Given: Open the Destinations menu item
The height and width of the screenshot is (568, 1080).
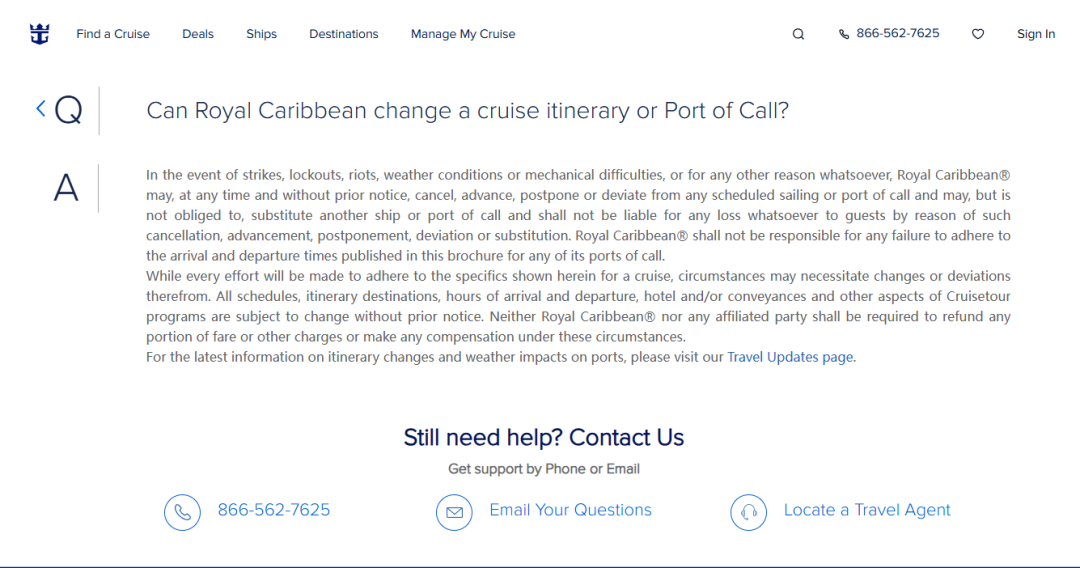Looking at the screenshot, I should [x=344, y=34].
